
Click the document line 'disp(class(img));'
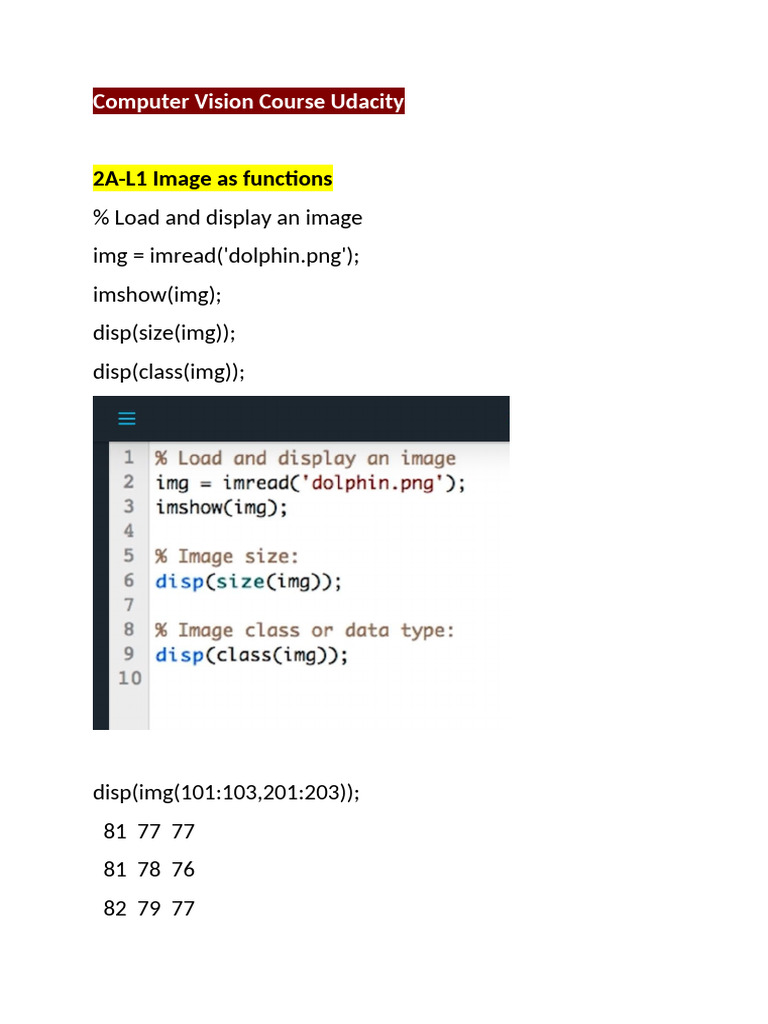tap(168, 371)
